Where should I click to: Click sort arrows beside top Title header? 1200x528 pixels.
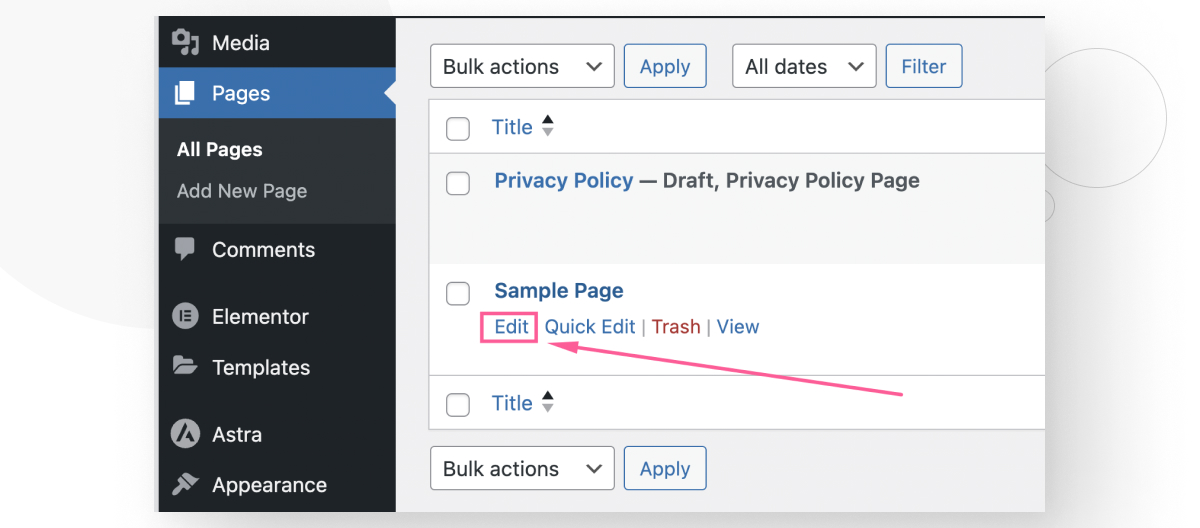click(547, 126)
